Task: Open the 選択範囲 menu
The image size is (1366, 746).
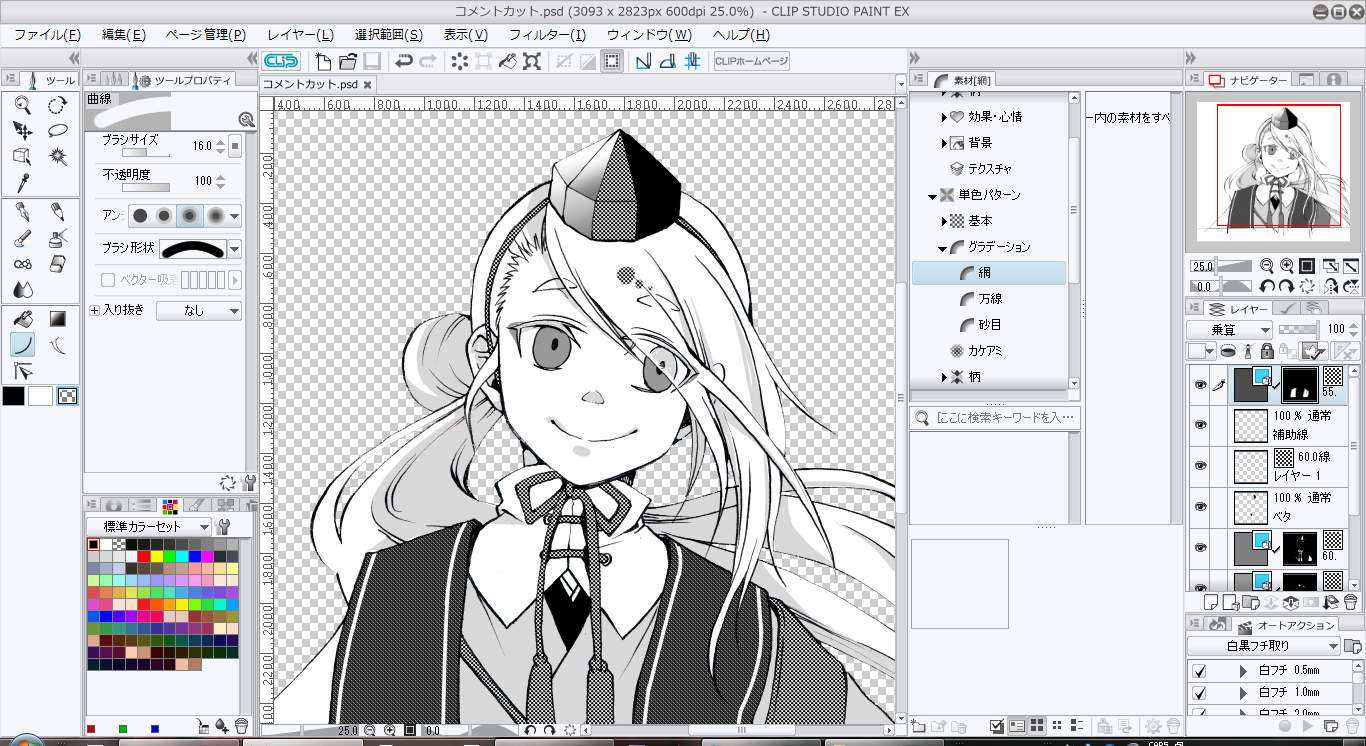Action: tap(388, 34)
